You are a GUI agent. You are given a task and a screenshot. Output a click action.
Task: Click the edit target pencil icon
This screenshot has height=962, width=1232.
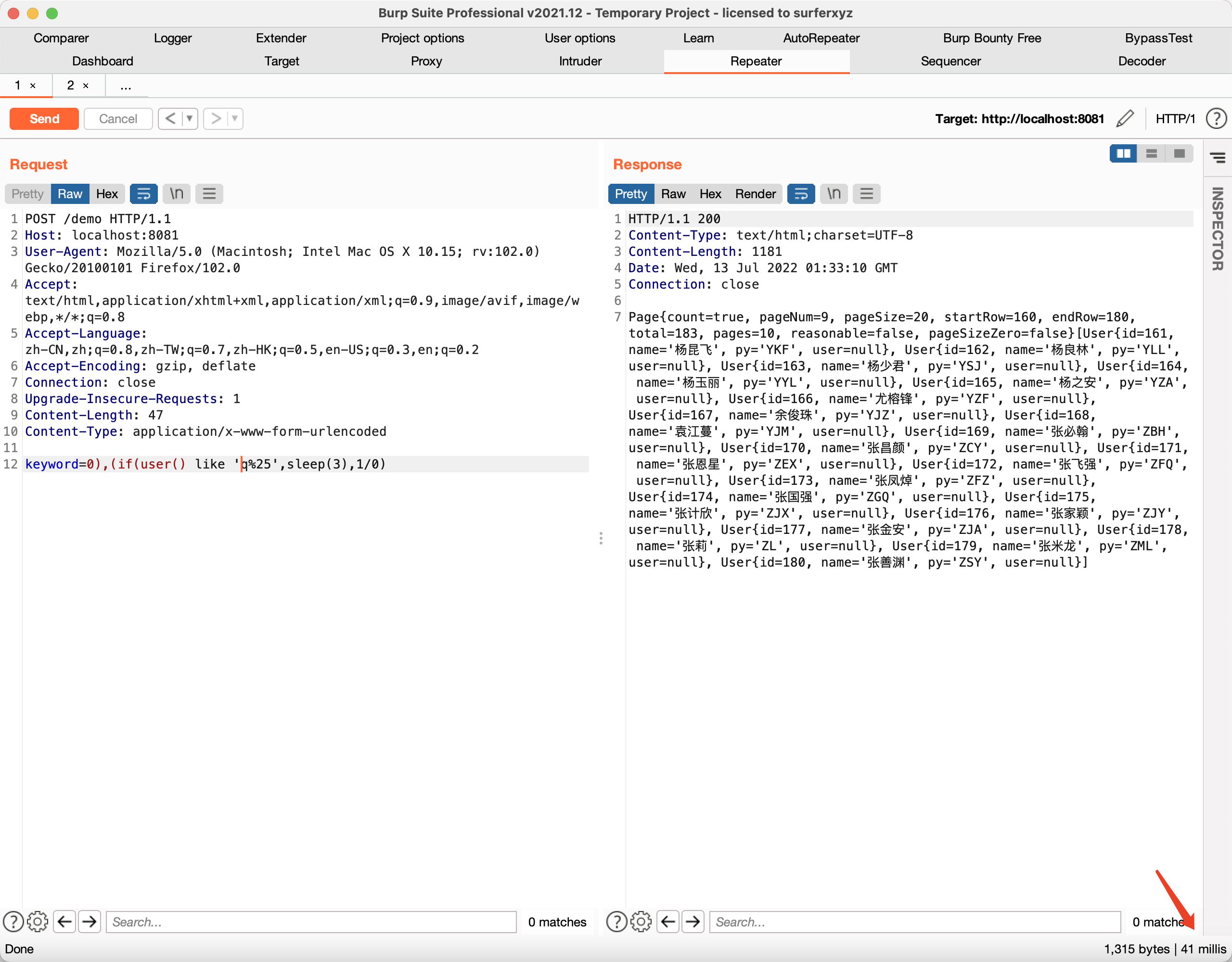click(1124, 118)
